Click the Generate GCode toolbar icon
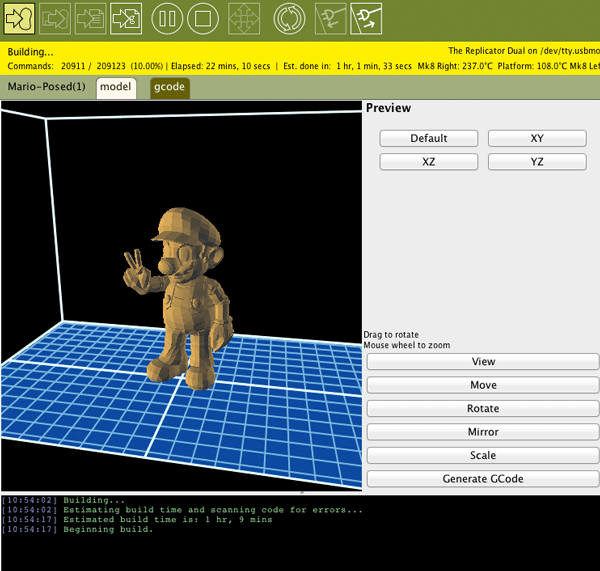The height and width of the screenshot is (571, 600). click(126, 19)
